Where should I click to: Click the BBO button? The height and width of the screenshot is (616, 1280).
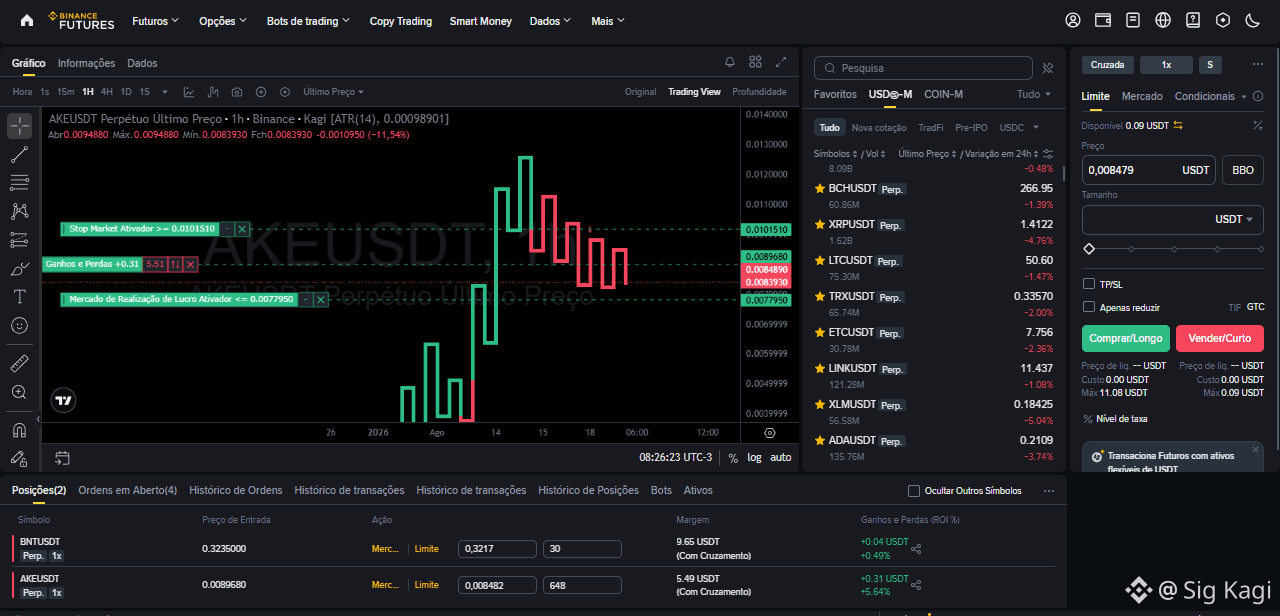(1243, 170)
